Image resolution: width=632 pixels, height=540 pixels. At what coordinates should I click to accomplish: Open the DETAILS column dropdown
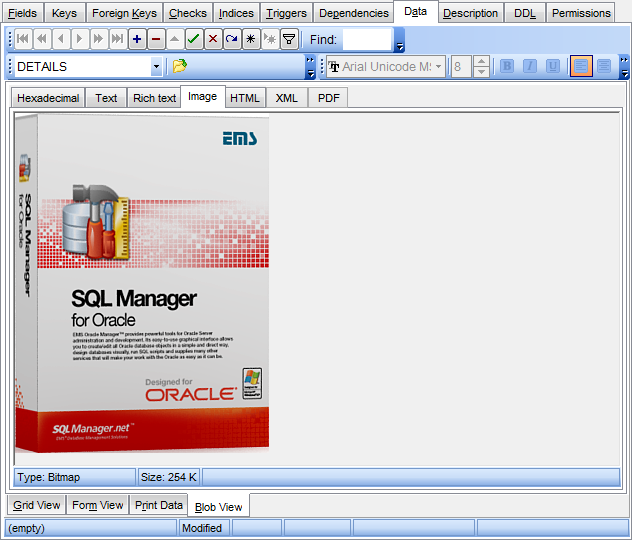coord(156,67)
